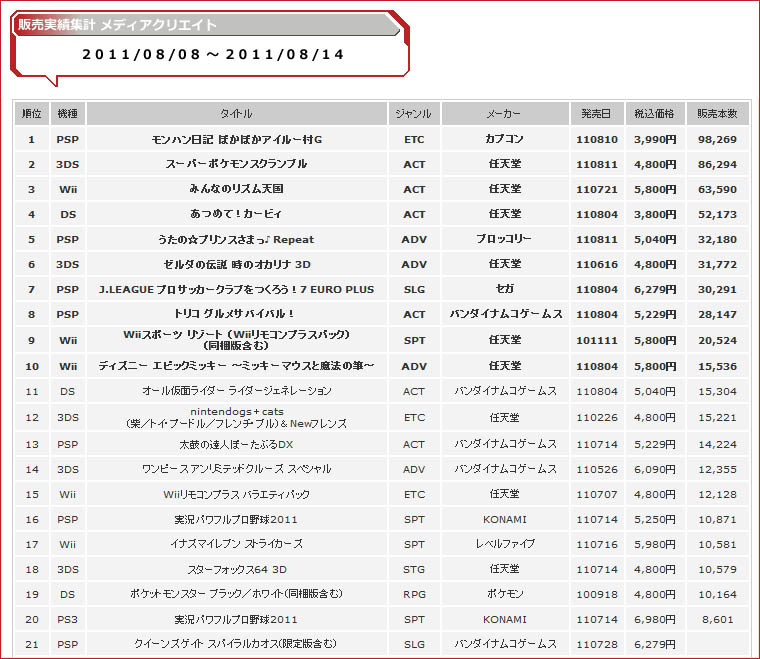Select title みんなのリズム天国
Viewport: 760px width, 659px height.
pyautogui.click(x=237, y=189)
